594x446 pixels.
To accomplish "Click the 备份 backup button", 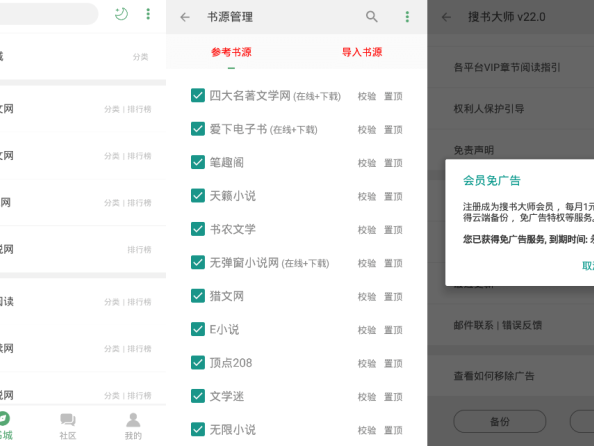I will coord(500,421).
